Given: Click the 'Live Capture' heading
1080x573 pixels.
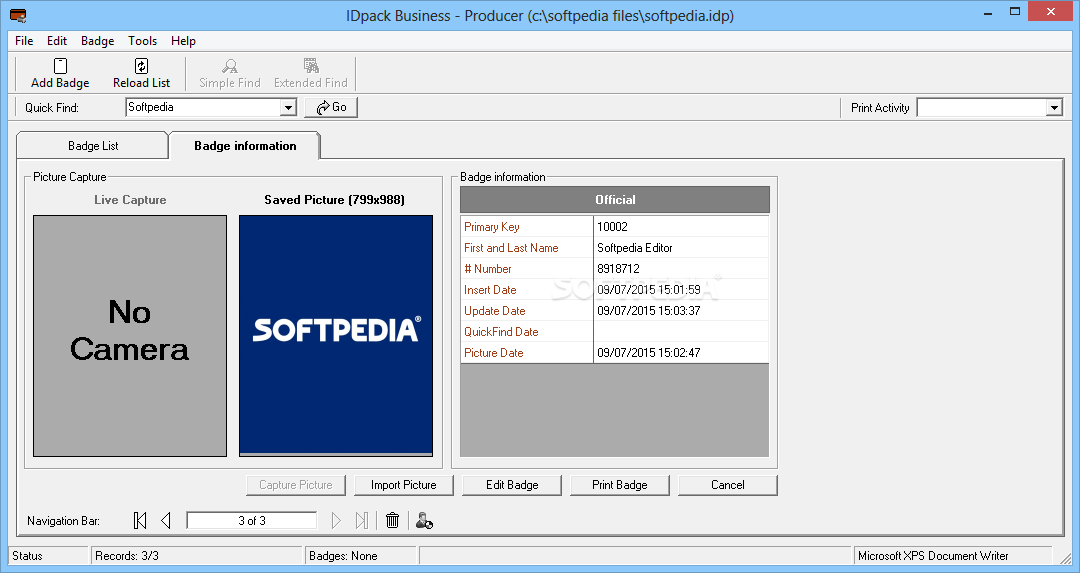Looking at the screenshot, I should point(130,200).
